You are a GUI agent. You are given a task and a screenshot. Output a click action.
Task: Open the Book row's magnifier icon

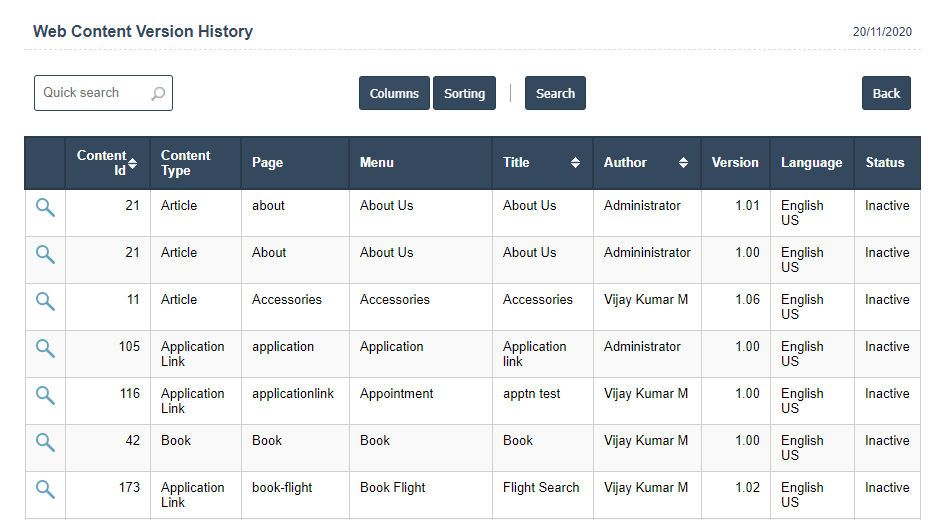[45, 442]
